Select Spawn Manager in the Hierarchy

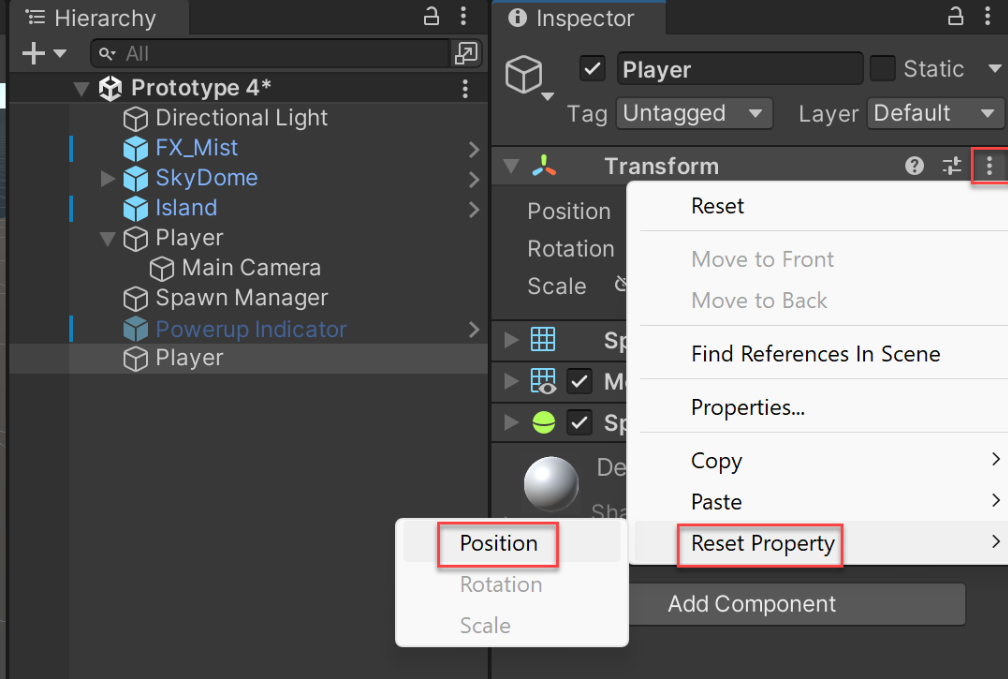pyautogui.click(x=241, y=298)
